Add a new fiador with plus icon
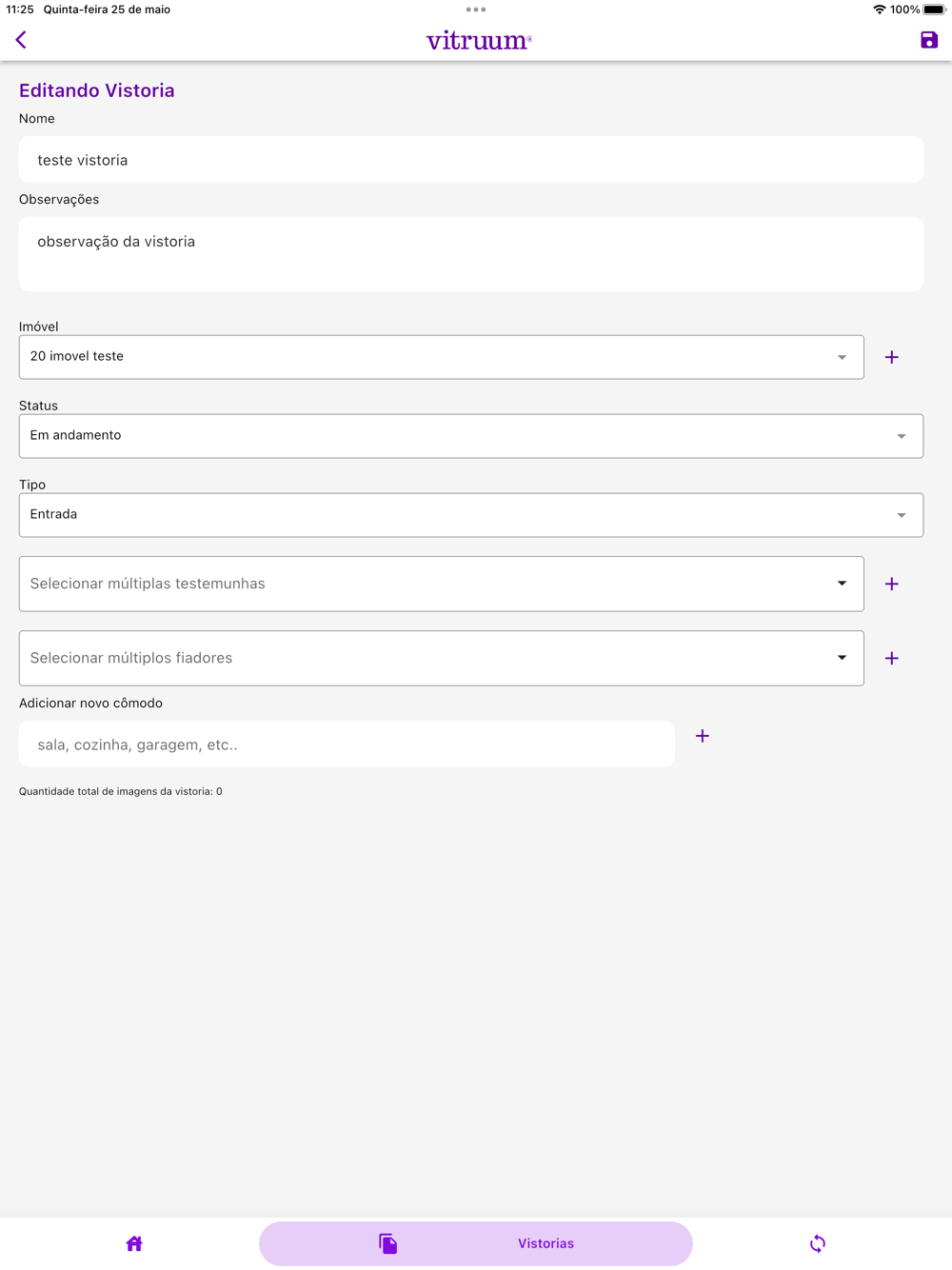952x1270 pixels. 891,658
